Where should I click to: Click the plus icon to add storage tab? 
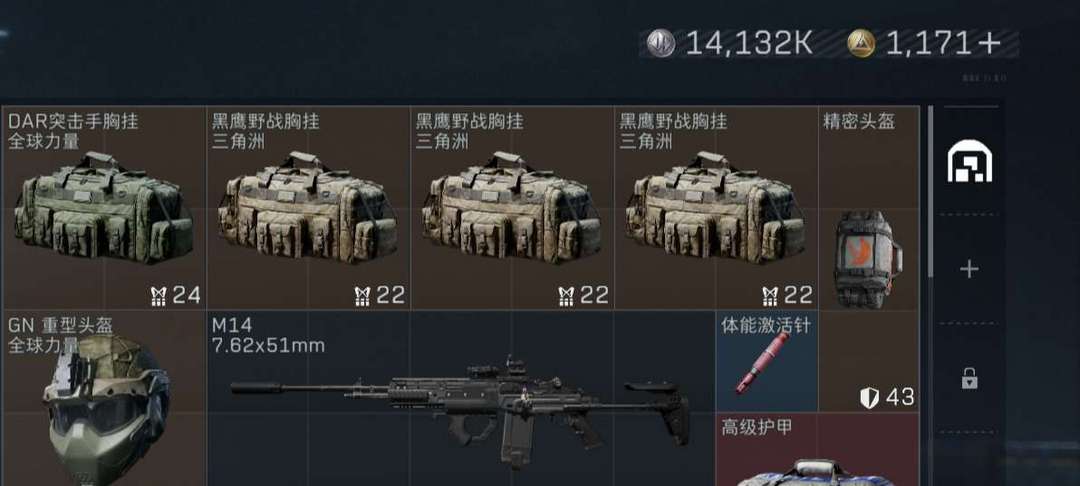pos(969,269)
